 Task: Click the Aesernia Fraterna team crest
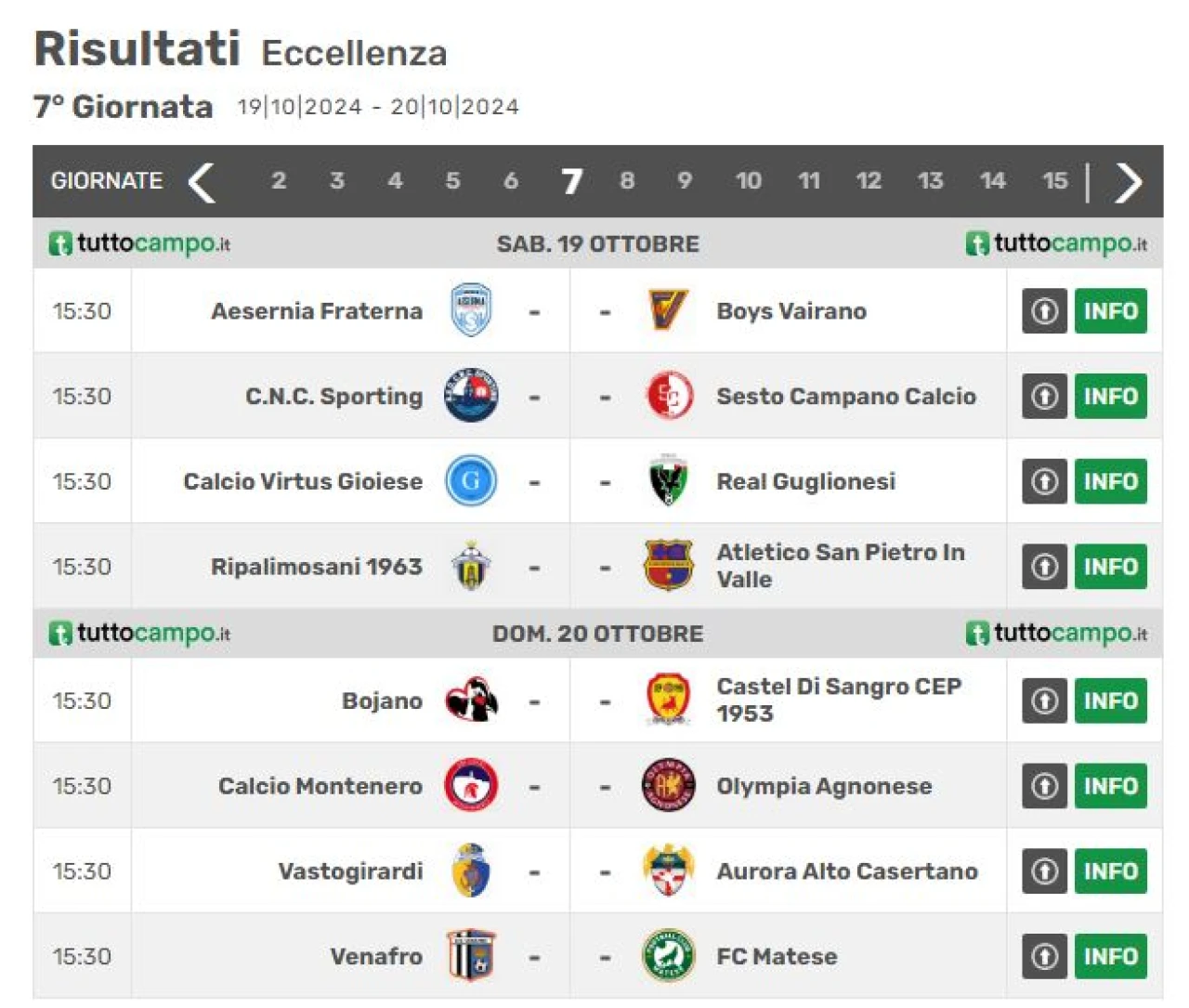pyautogui.click(x=471, y=310)
